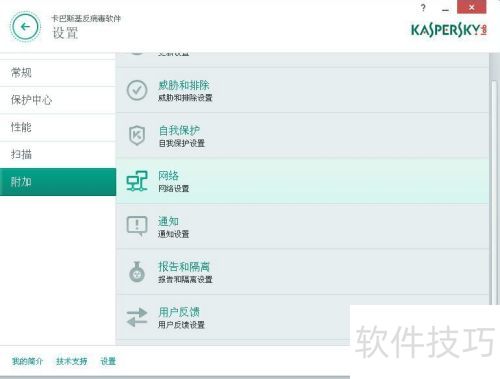Select the 常规 settings tab
Screen dimensions: 500x379
point(58,73)
